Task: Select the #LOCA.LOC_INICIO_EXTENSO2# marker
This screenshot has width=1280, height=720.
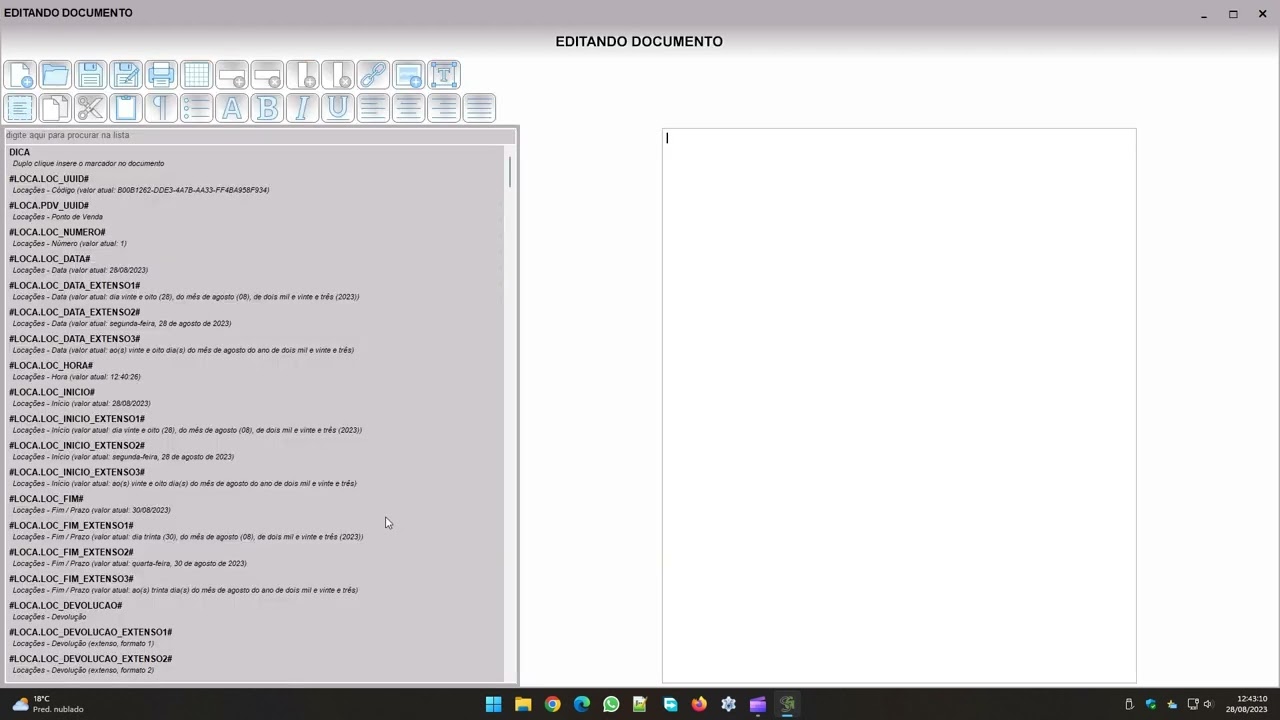Action: [255, 451]
